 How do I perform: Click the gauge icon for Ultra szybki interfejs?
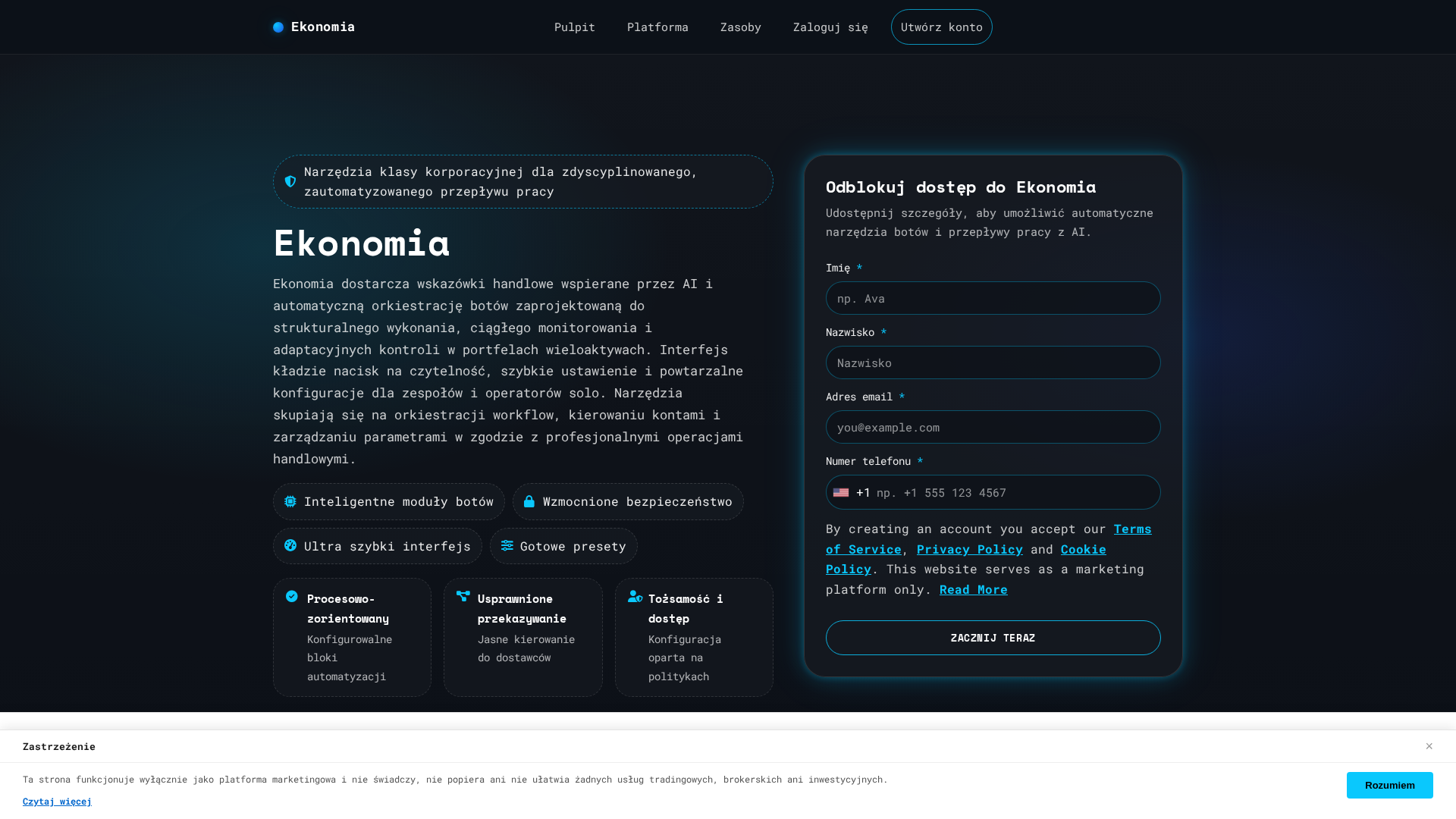tap(290, 545)
